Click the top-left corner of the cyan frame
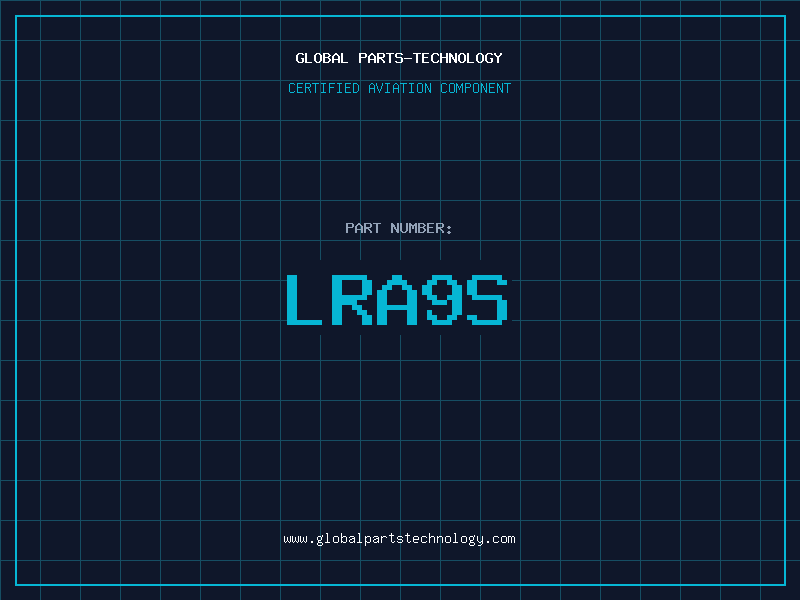 [x=16, y=16]
